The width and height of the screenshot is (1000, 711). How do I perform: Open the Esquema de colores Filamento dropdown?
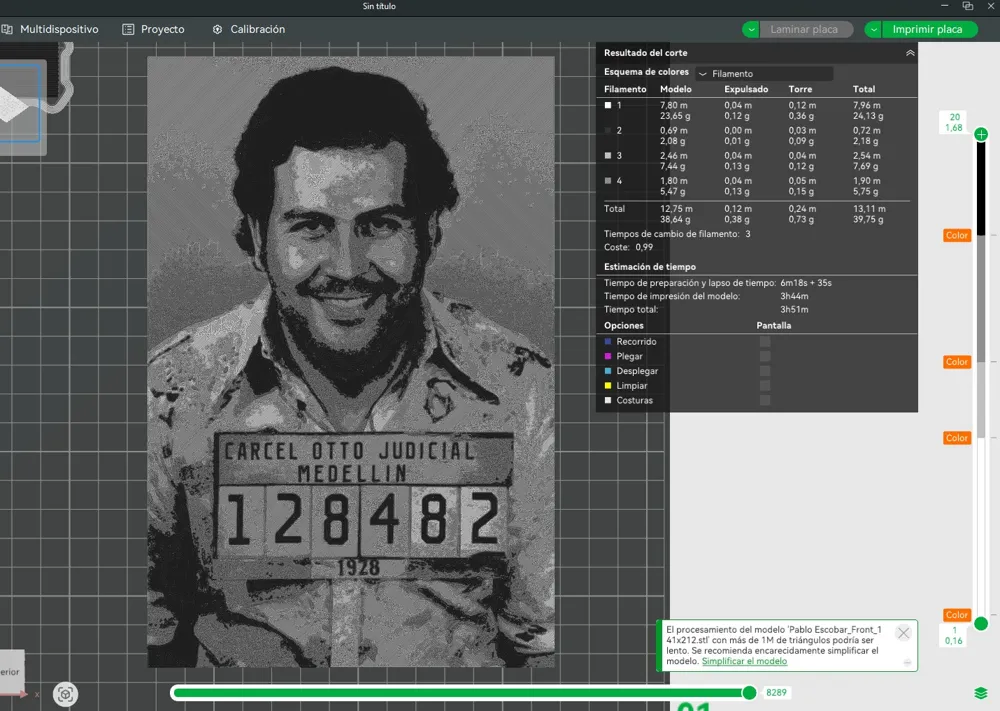pos(764,73)
